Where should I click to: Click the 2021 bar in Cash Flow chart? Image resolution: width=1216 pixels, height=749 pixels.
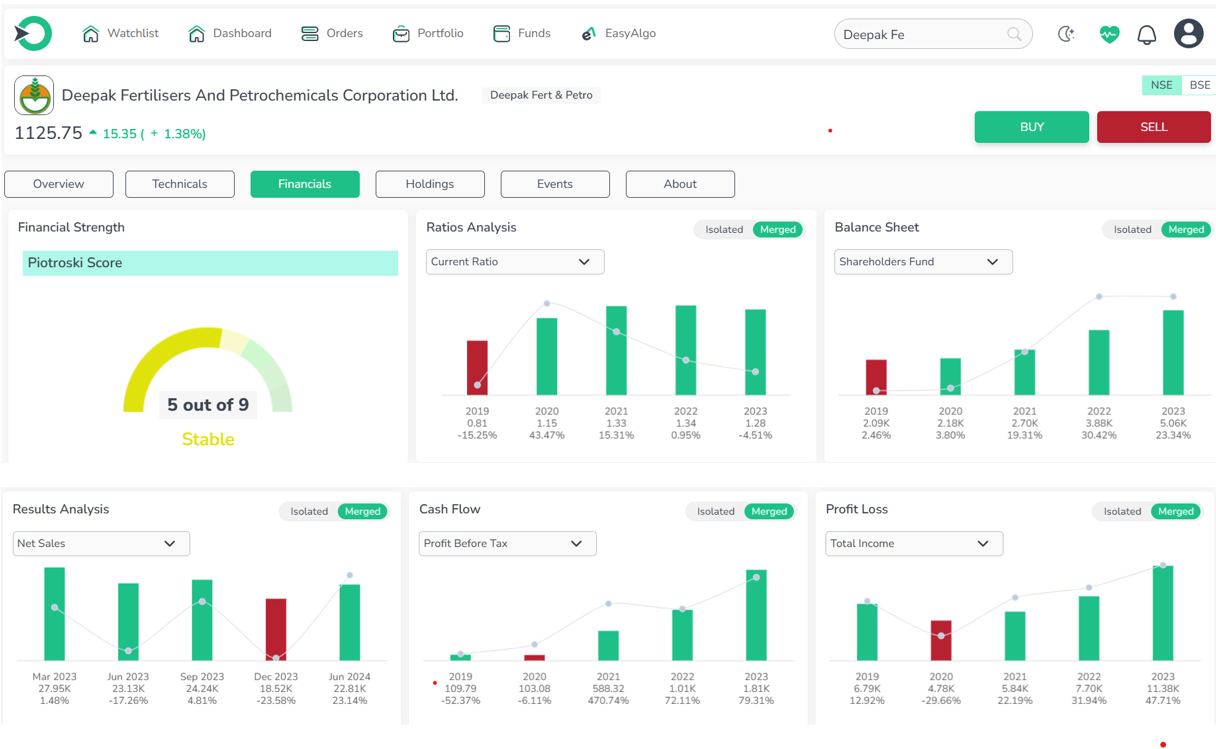tap(608, 646)
